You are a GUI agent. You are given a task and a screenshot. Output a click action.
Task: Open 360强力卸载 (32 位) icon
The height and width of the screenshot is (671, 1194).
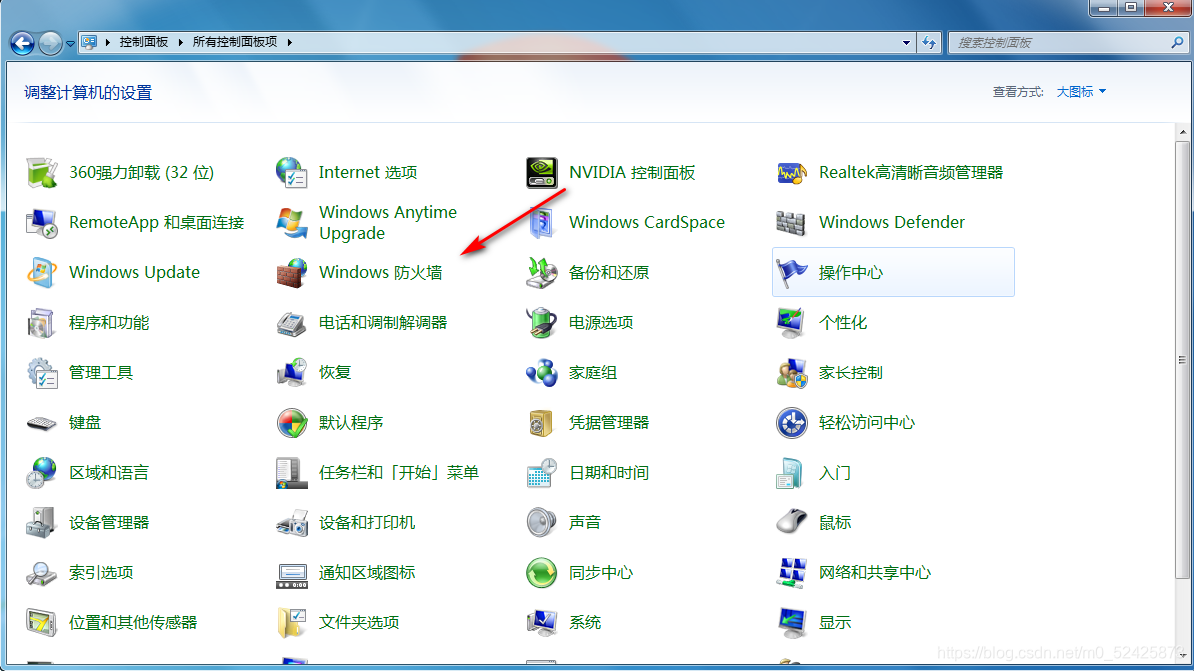(x=42, y=172)
